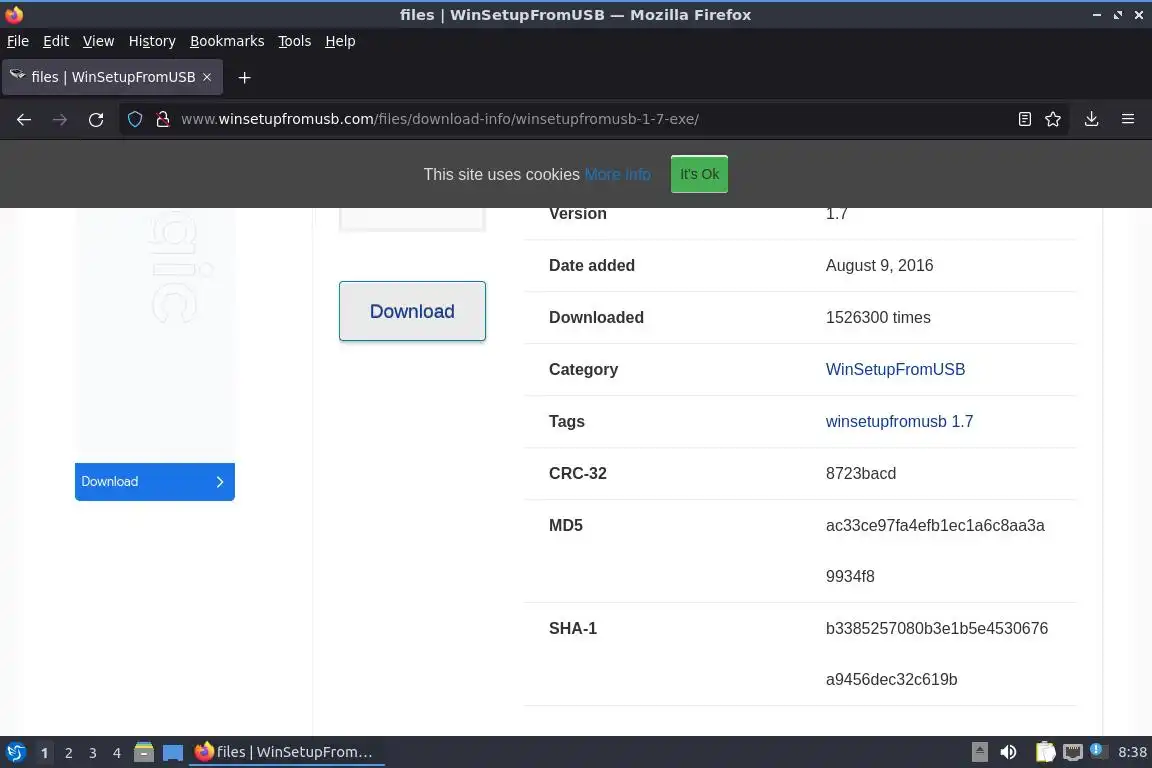Image resolution: width=1152 pixels, height=768 pixels.
Task: Open a new tab with the plus button
Action: pyautogui.click(x=245, y=77)
